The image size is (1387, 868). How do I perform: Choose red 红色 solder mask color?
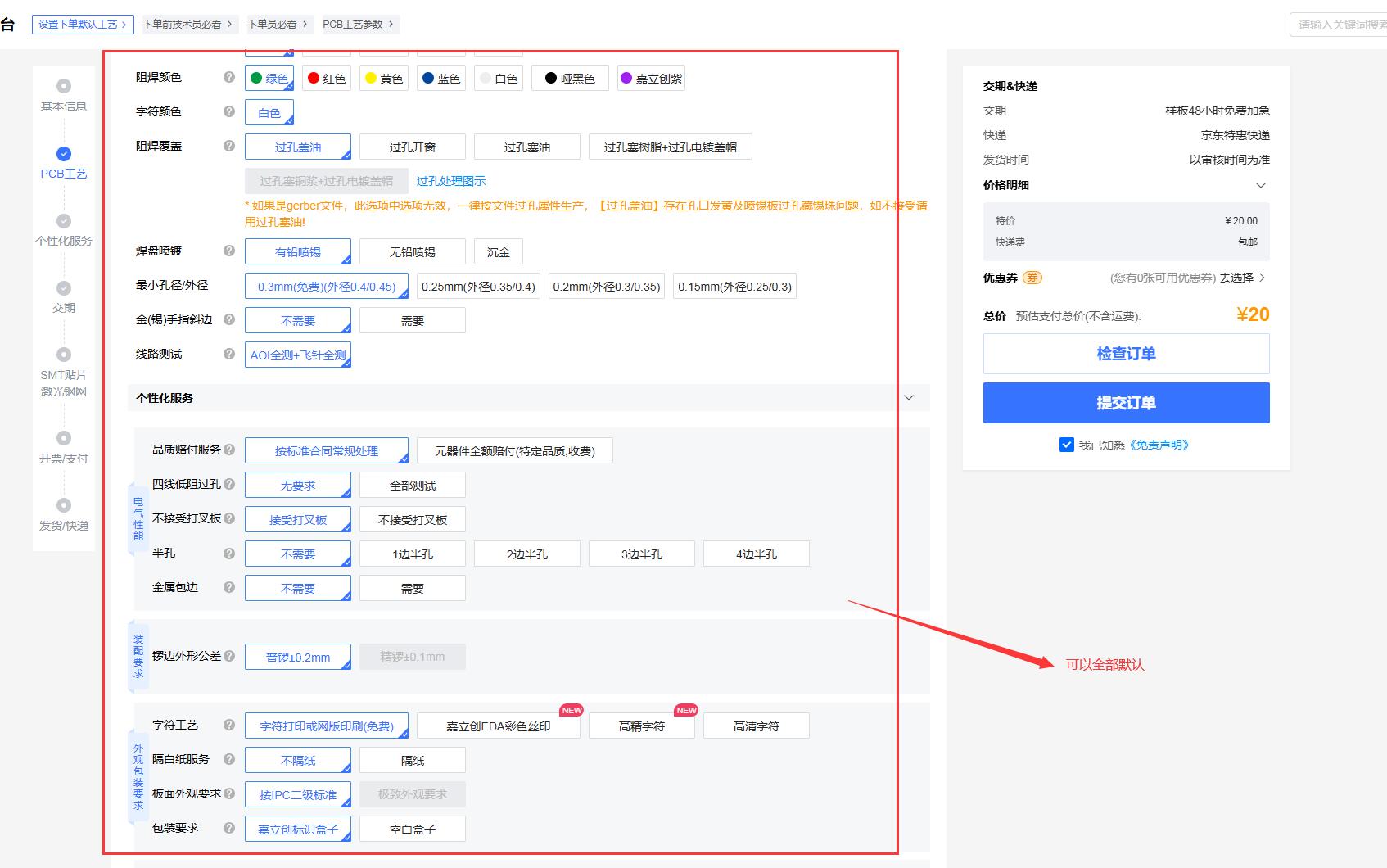point(327,79)
